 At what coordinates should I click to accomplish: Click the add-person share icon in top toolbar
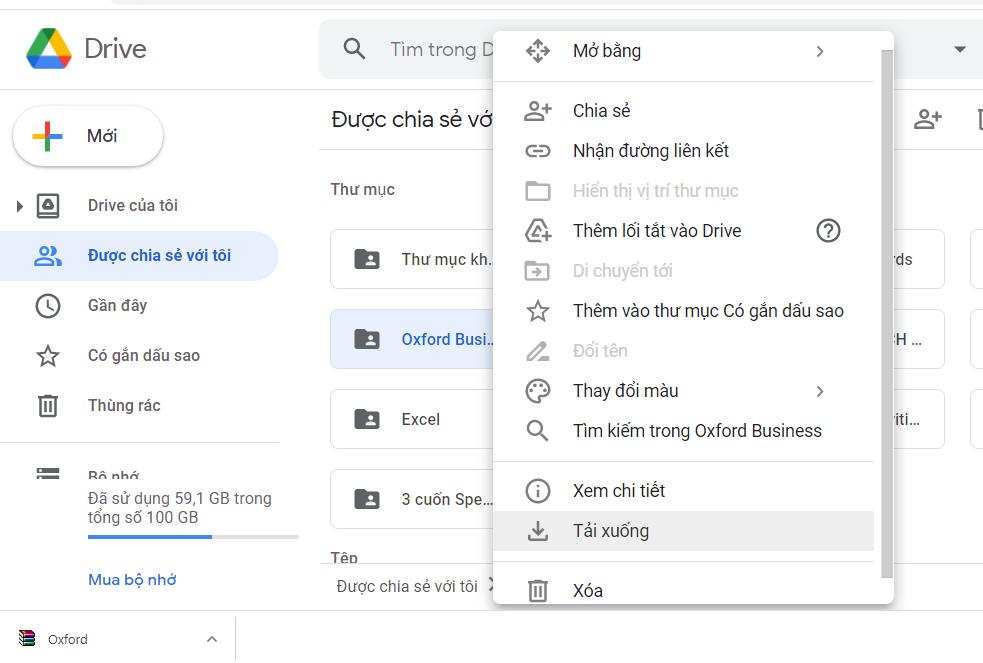[x=928, y=120]
